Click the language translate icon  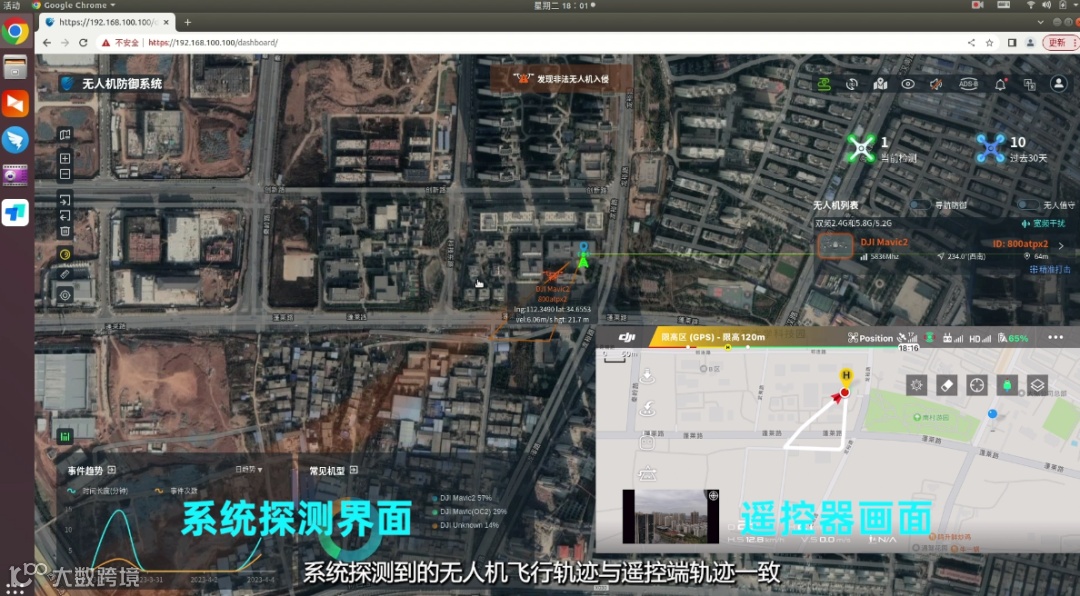[1030, 84]
